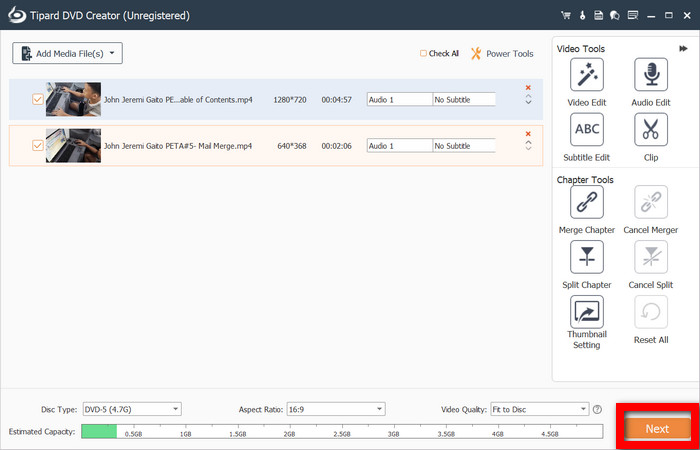Screen dimensions: 700x450
Task: Click the Tipard DVD Creator logo icon
Action: [x=17, y=15]
